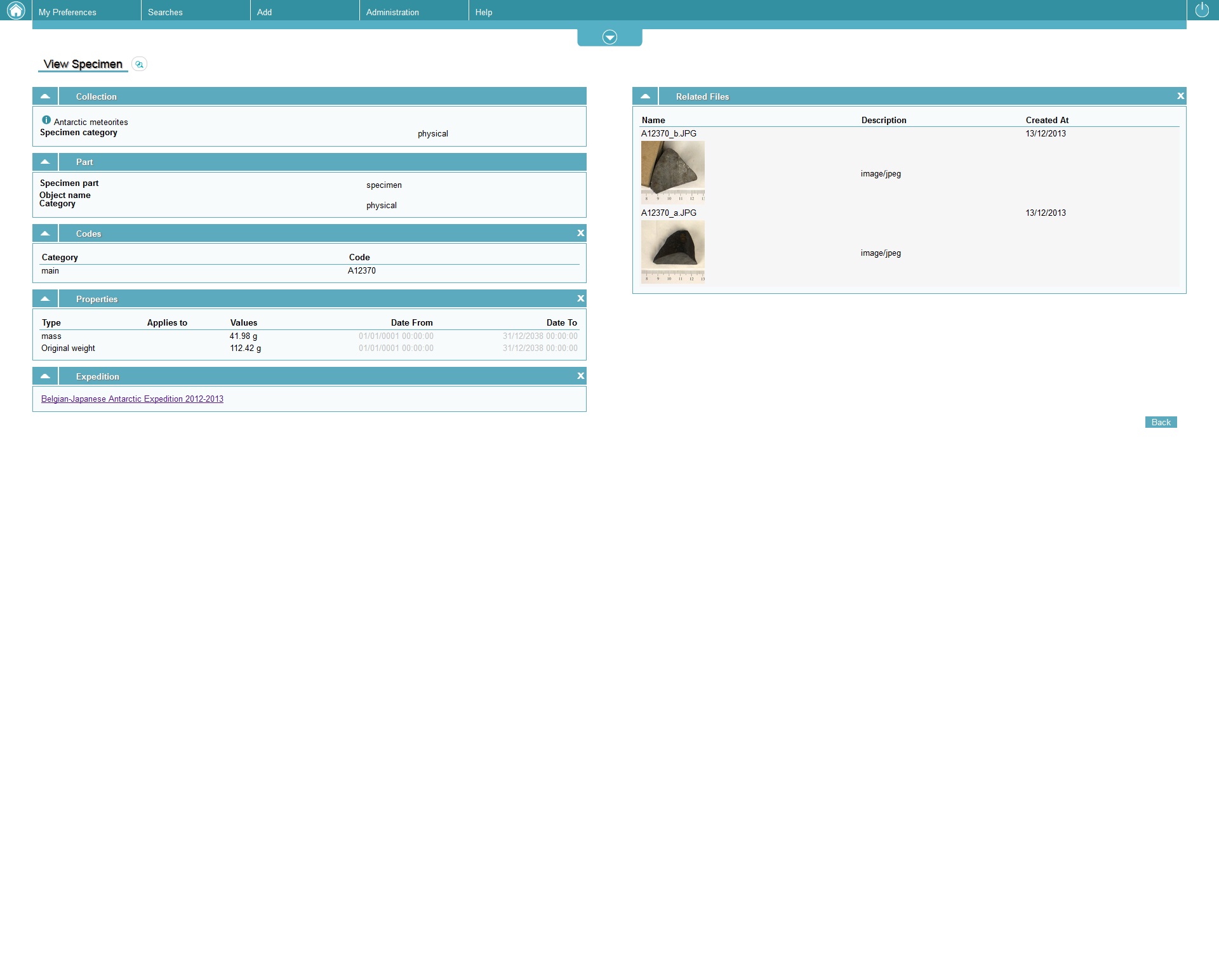Close the Expedition widget with X
Image resolution: width=1219 pixels, height=980 pixels.
point(580,376)
